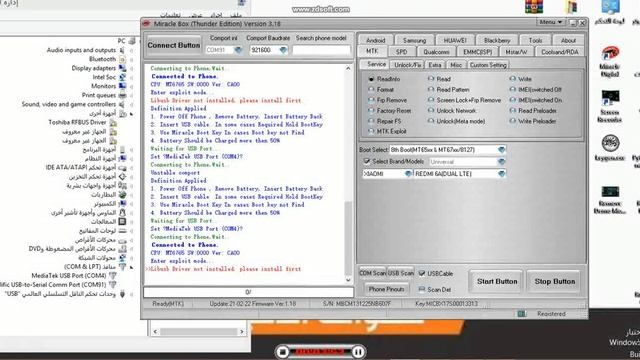Switch to the Blackberry tab

[497, 40]
